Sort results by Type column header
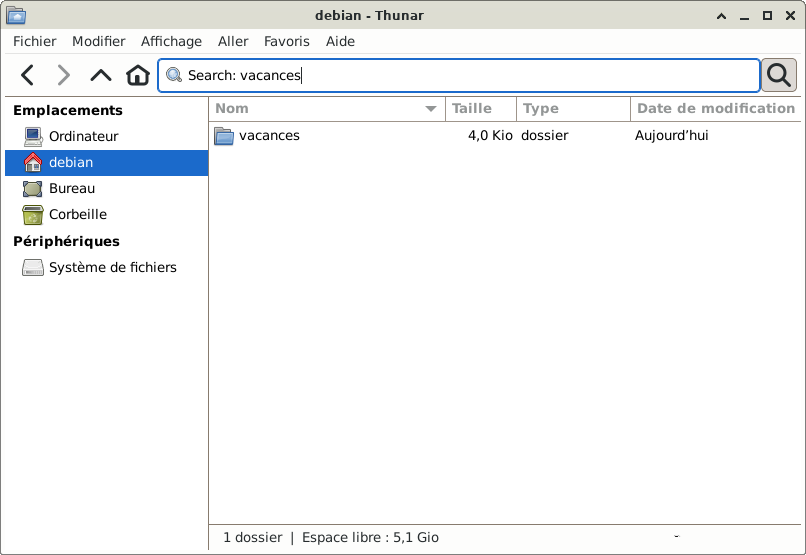This screenshot has width=806, height=555. point(573,108)
